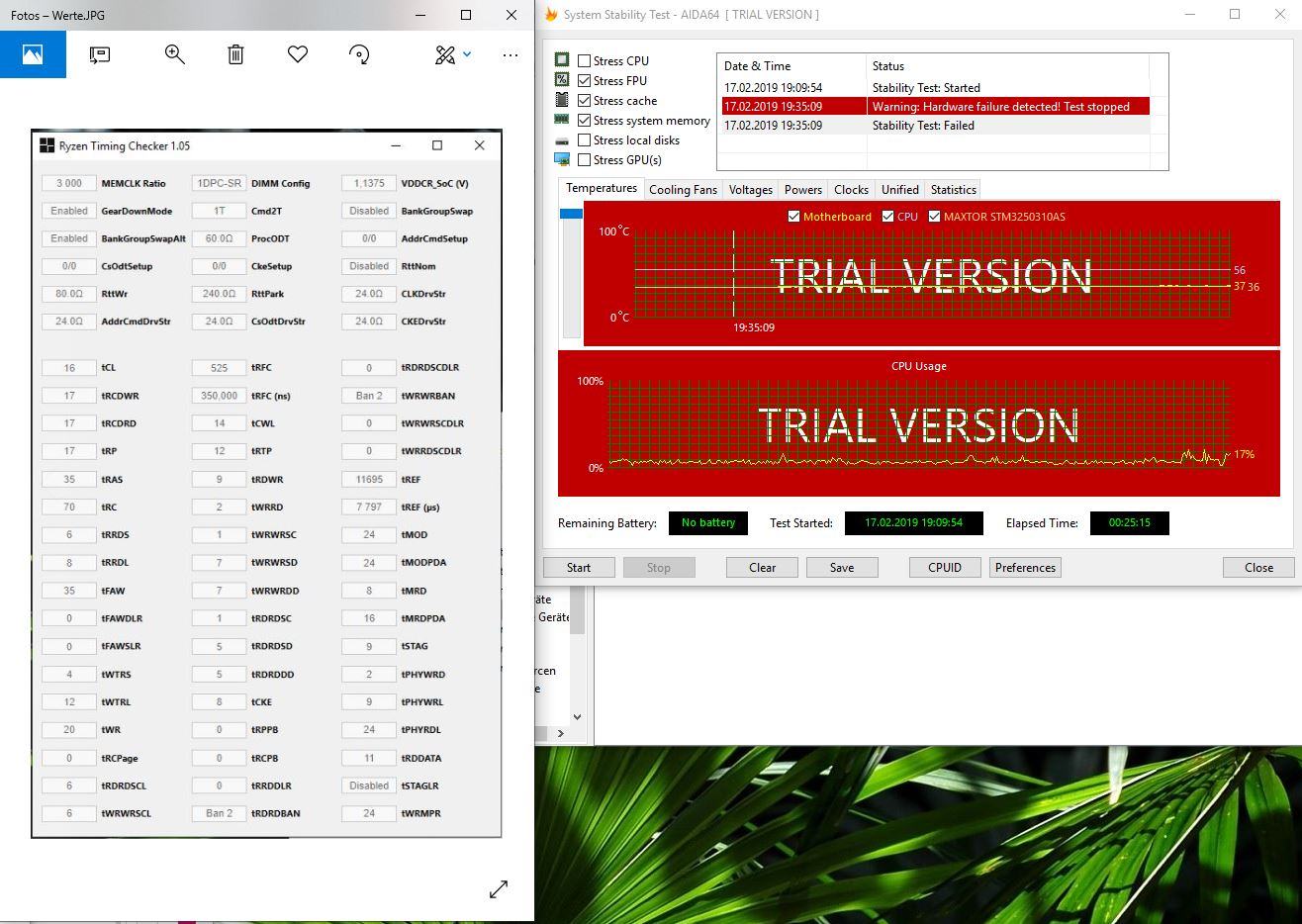The image size is (1302, 924).
Task: Open the Unified tab
Action: pos(900,190)
